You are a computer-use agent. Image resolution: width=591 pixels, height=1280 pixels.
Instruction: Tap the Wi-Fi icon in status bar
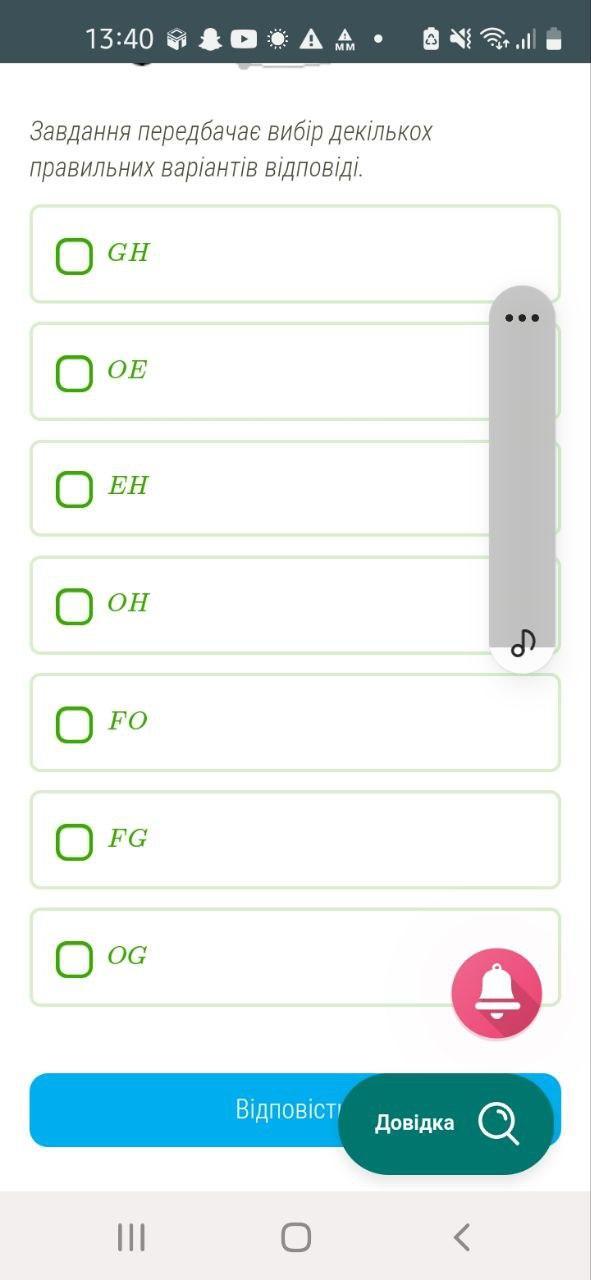(x=493, y=39)
